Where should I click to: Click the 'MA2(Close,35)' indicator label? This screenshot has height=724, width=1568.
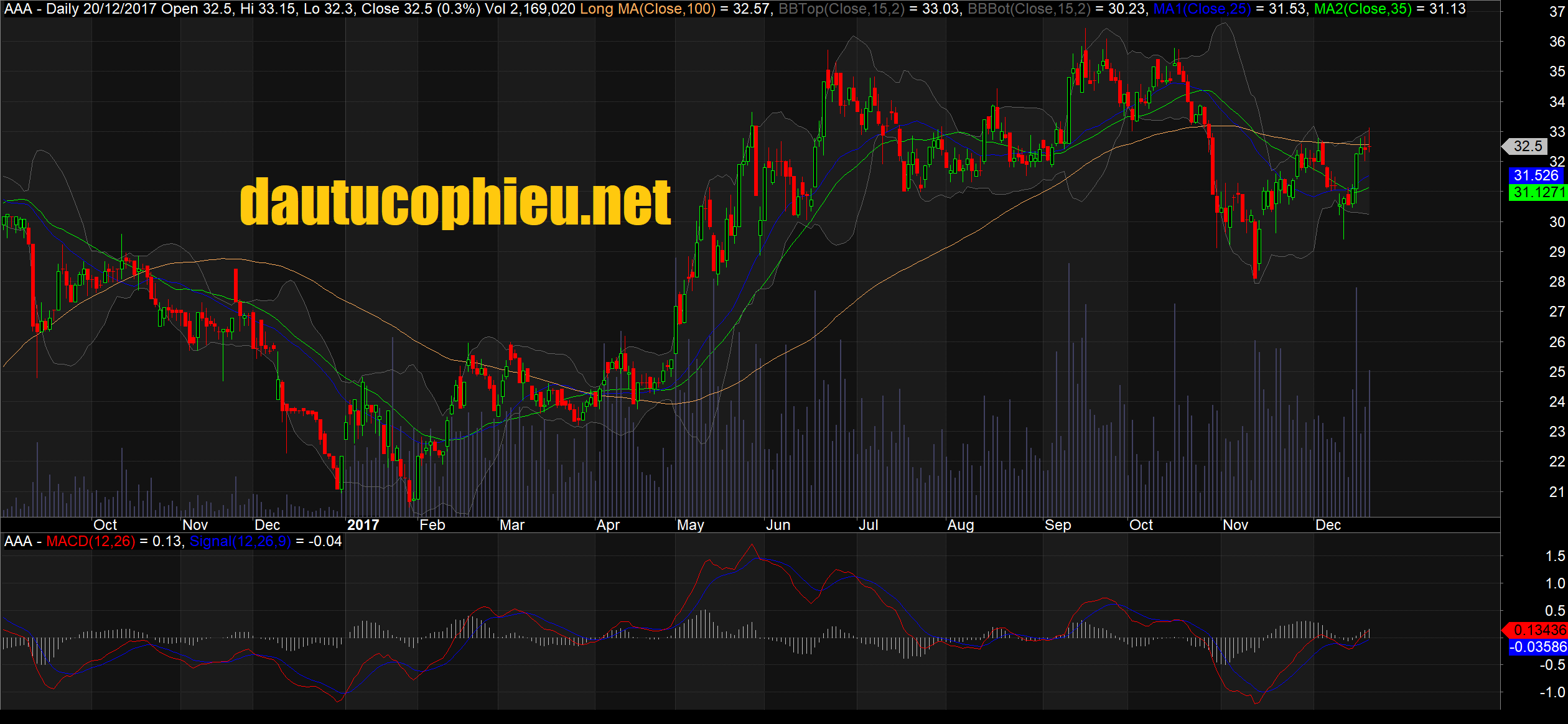(1363, 9)
